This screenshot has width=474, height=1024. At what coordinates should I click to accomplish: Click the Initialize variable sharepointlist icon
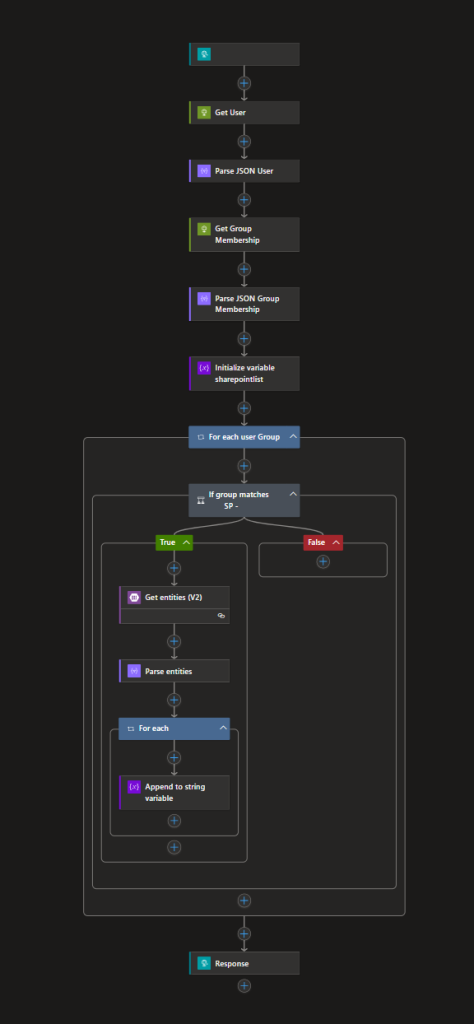coord(204,368)
